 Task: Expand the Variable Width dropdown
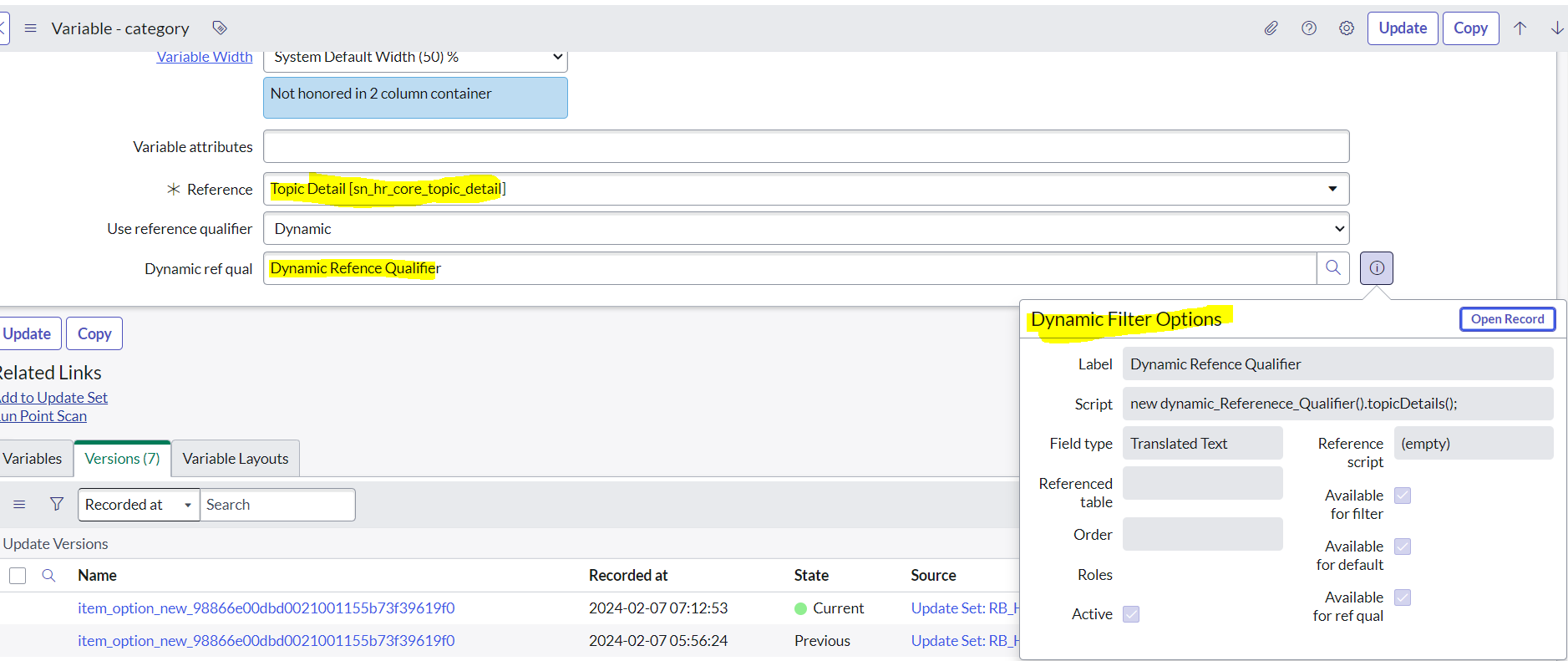[415, 58]
